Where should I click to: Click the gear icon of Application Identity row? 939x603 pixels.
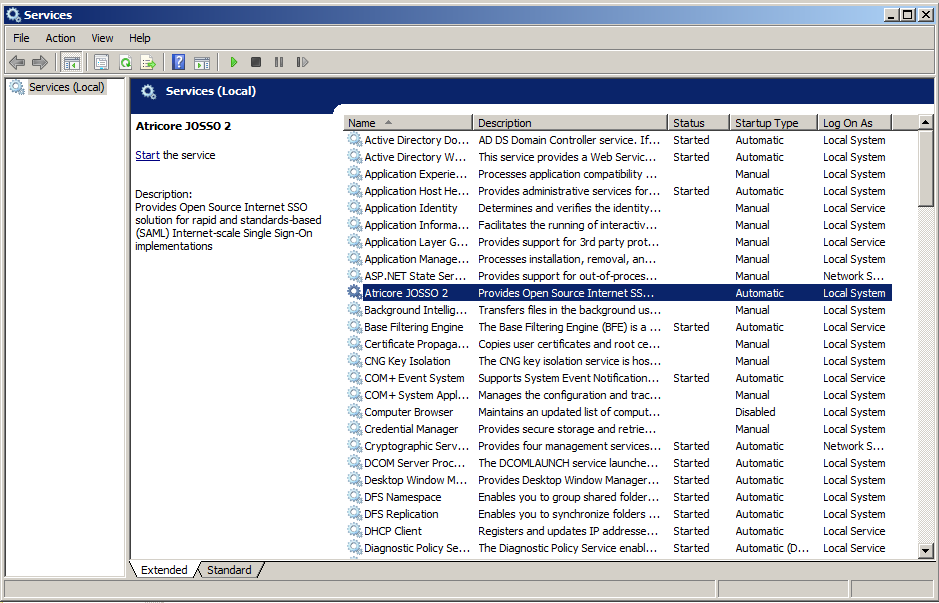click(x=355, y=207)
